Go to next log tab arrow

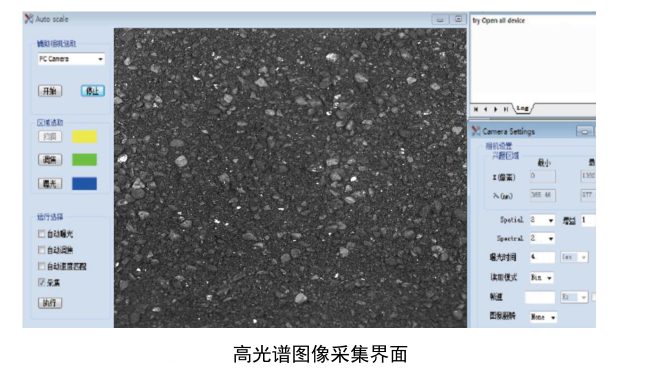(x=495, y=109)
